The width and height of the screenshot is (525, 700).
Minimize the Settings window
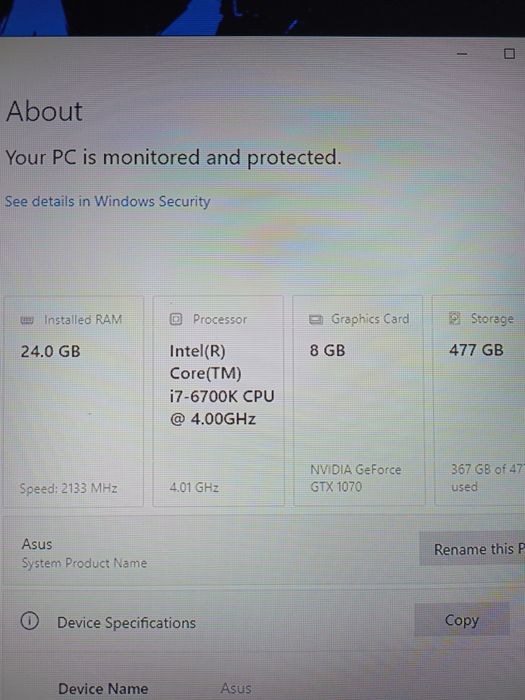[x=462, y=54]
